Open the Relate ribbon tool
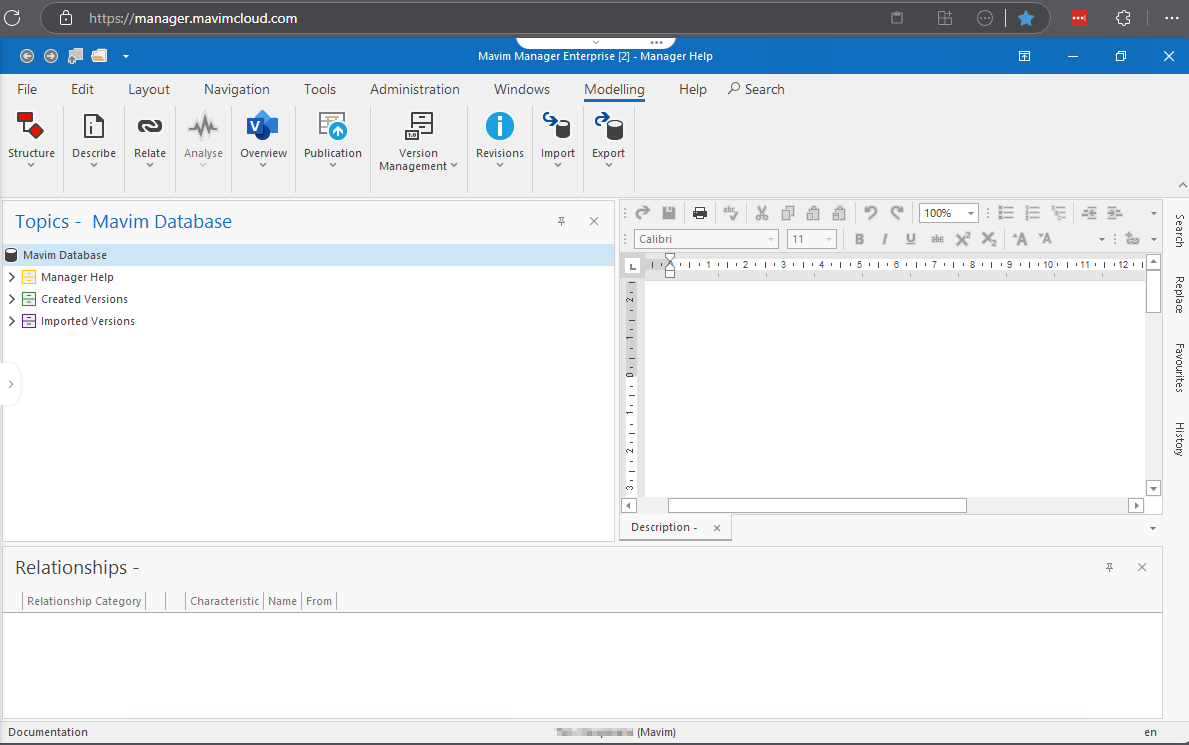Image resolution: width=1189 pixels, height=745 pixels. click(150, 138)
